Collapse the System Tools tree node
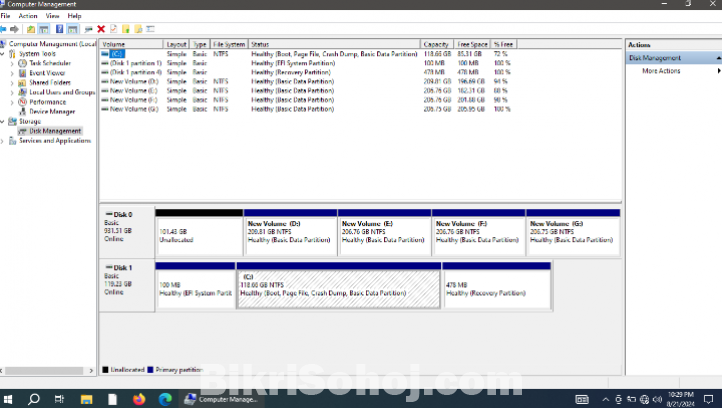 (x=3, y=54)
